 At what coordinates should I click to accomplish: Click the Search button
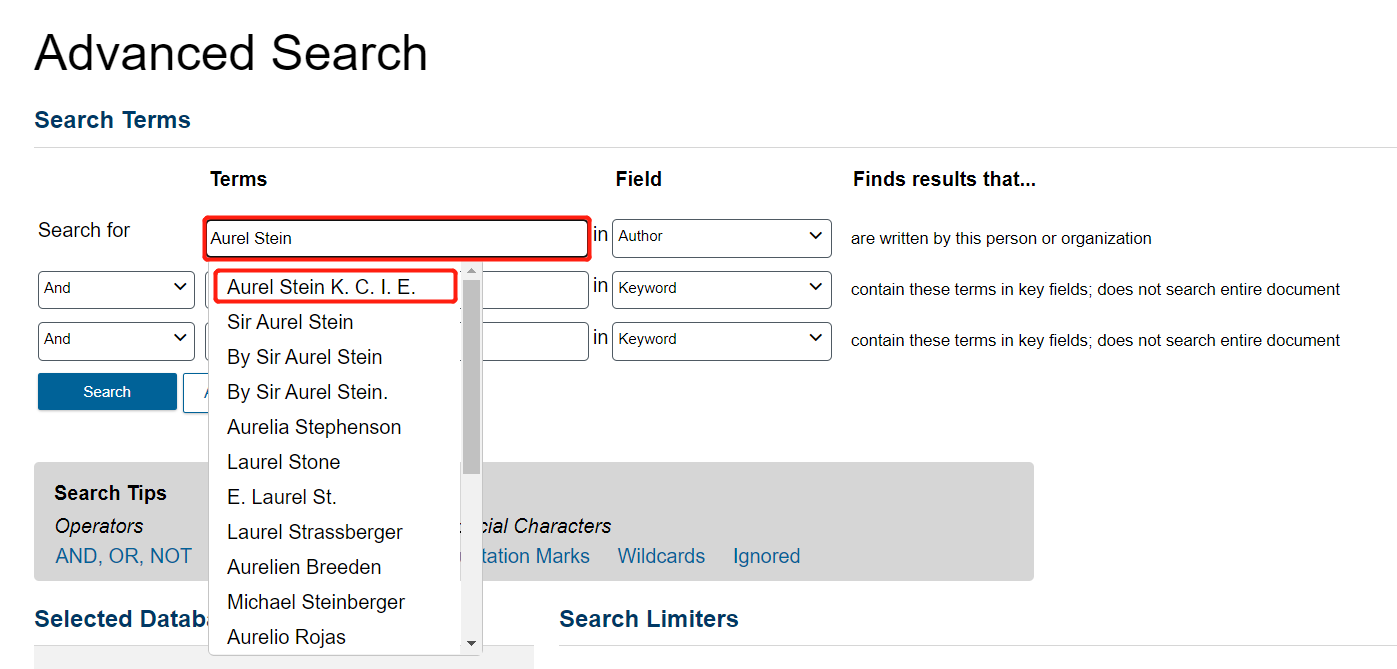tap(106, 391)
